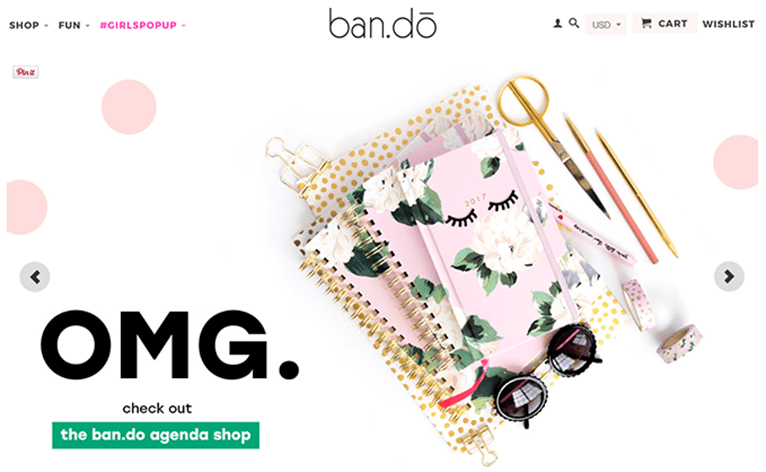Click the Pin it Pinterest button
766x472 pixels.
click(x=25, y=72)
